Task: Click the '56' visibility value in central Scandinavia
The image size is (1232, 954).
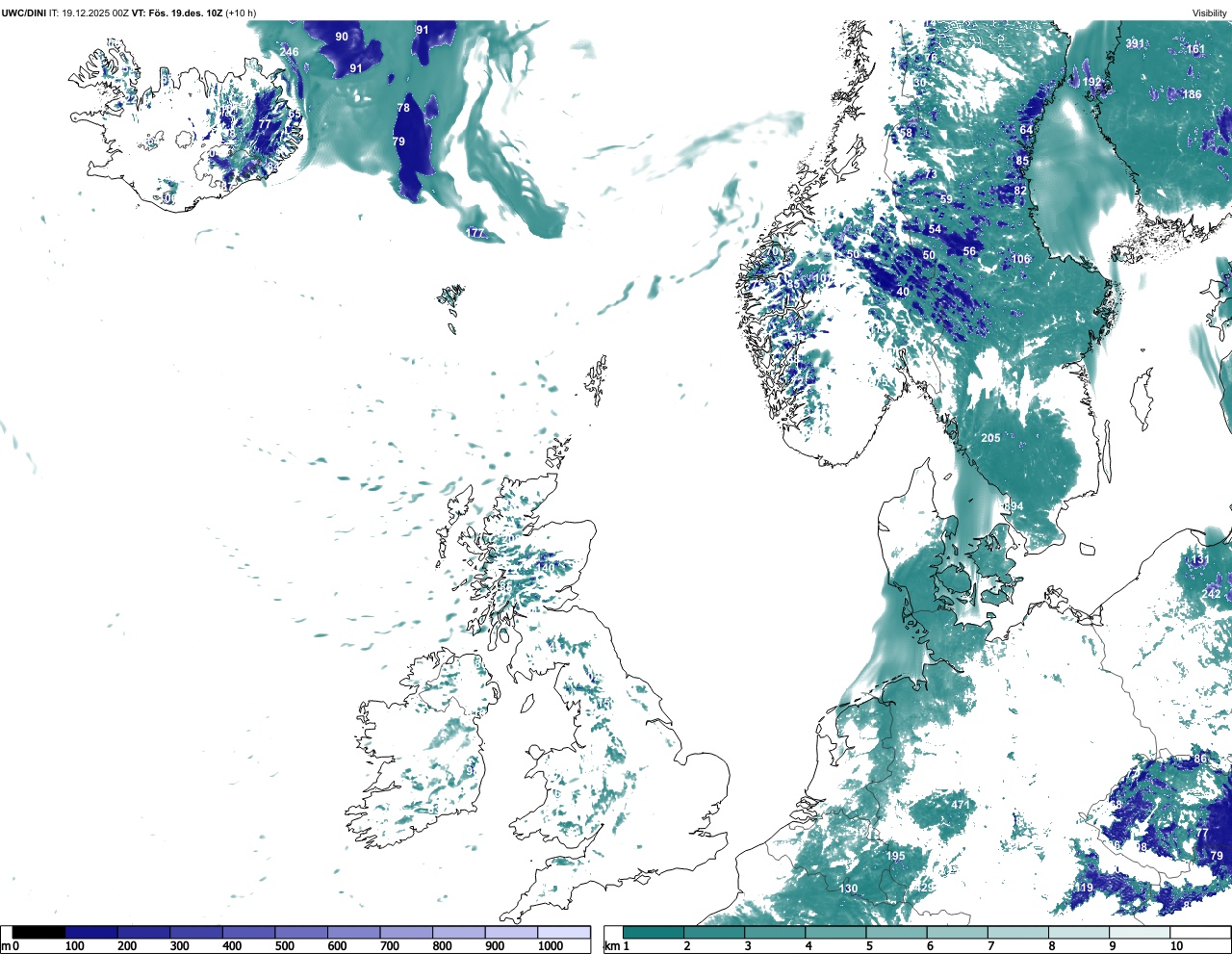Action: click(969, 251)
